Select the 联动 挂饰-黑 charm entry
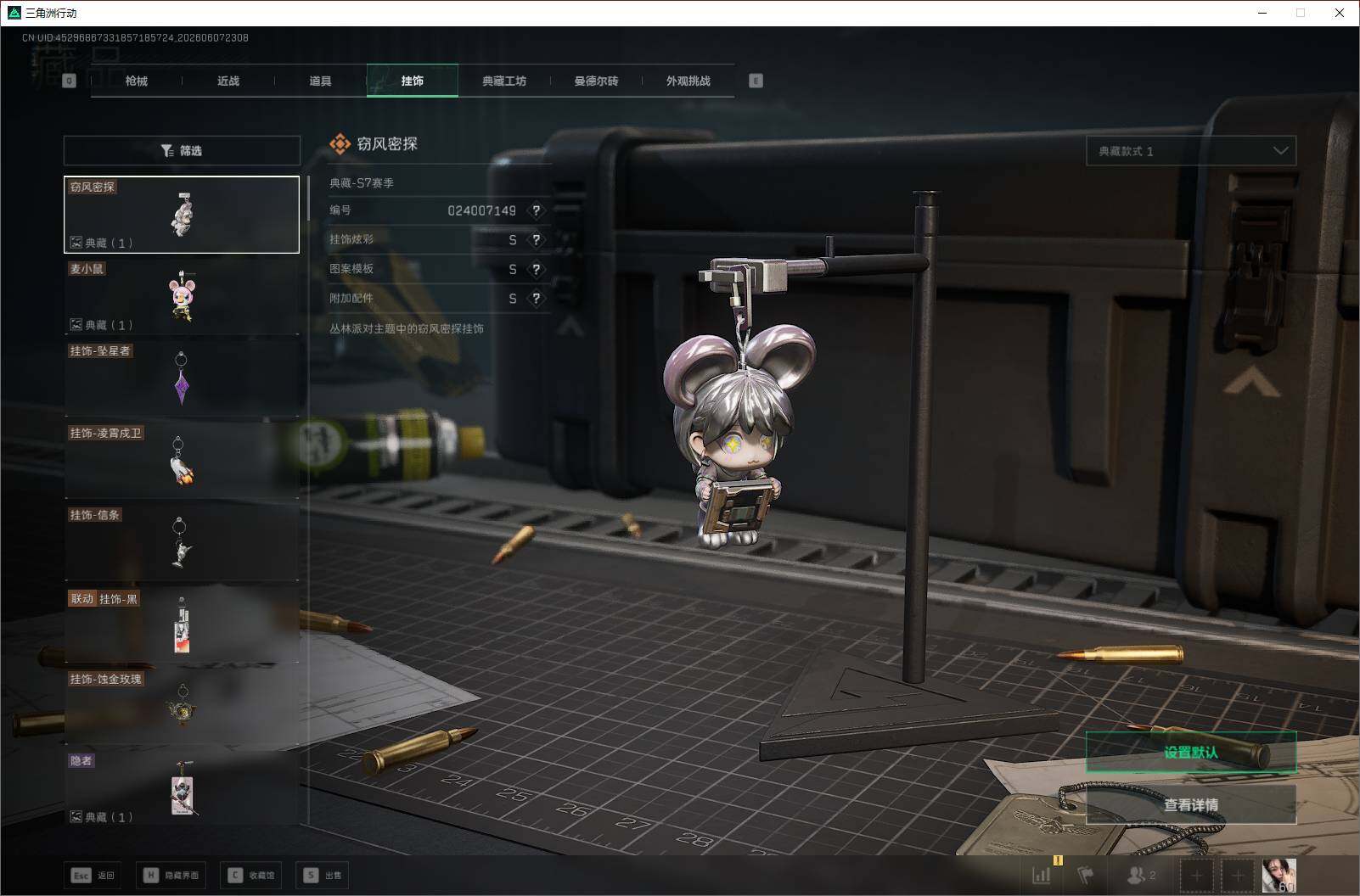Screen dimensions: 1360x896 coord(182,625)
